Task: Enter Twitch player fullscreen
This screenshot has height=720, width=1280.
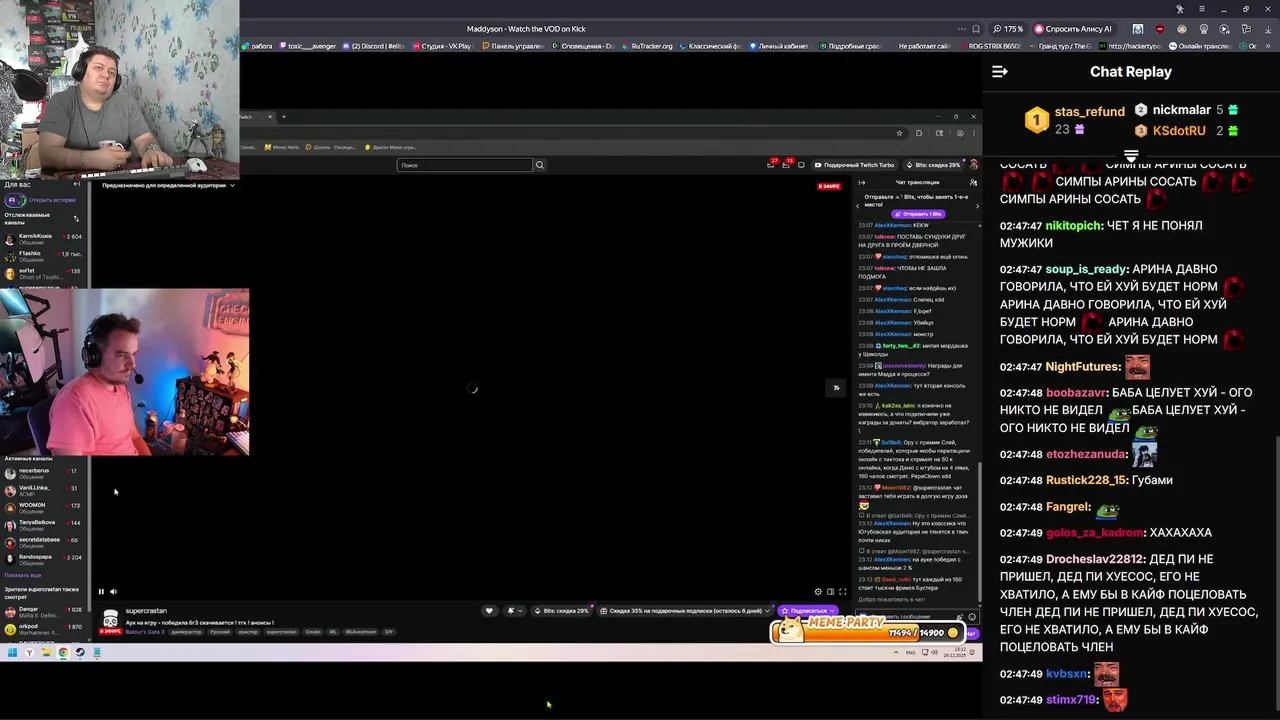Action: point(842,592)
